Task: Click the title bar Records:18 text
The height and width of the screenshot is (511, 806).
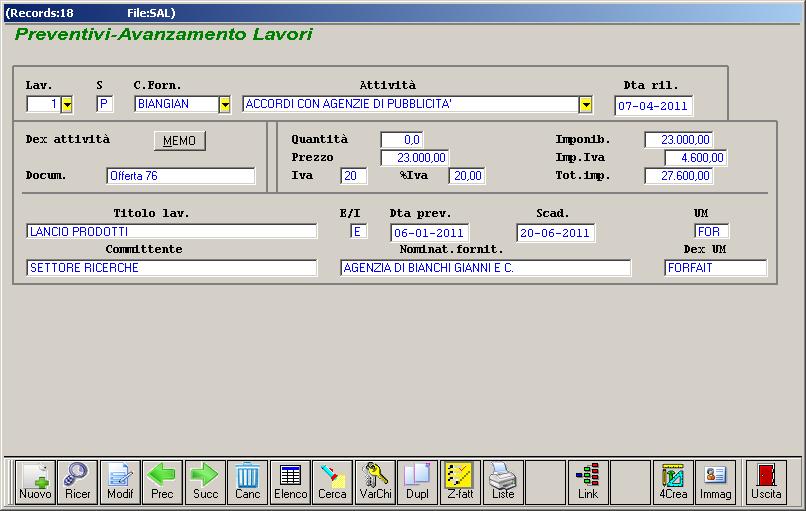Action: (39, 13)
